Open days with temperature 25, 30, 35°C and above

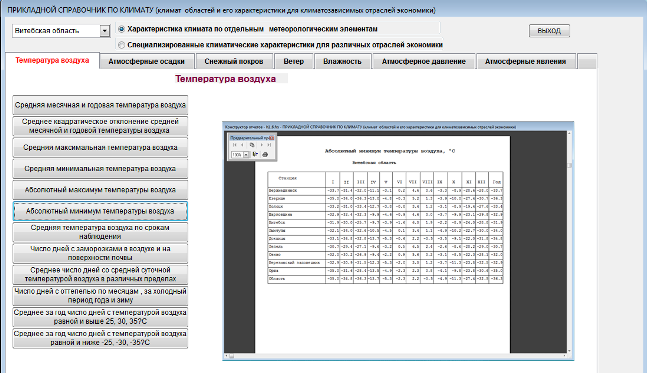tap(100, 317)
